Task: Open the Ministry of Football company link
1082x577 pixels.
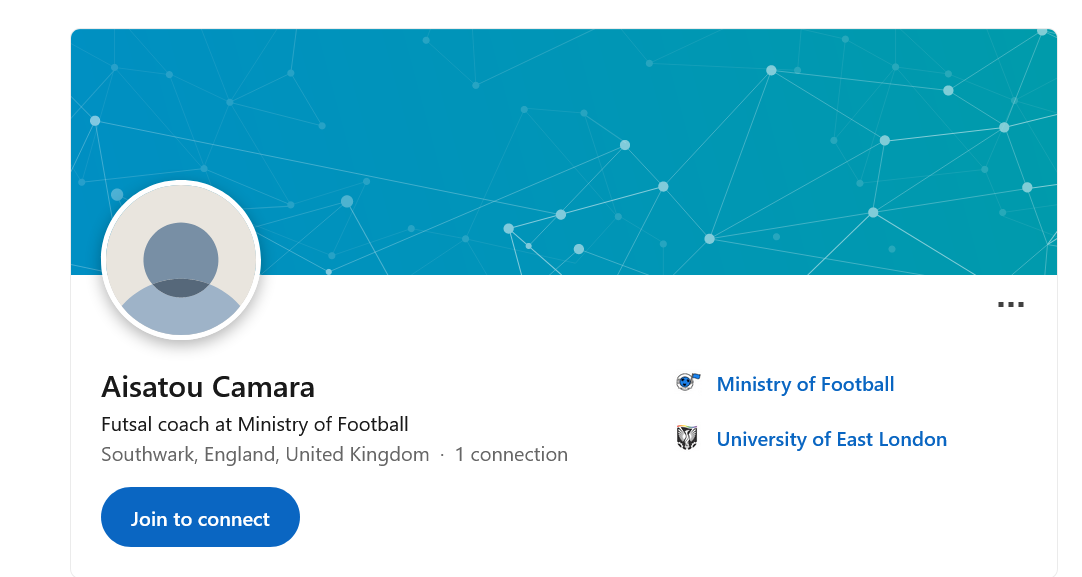Action: [x=805, y=384]
